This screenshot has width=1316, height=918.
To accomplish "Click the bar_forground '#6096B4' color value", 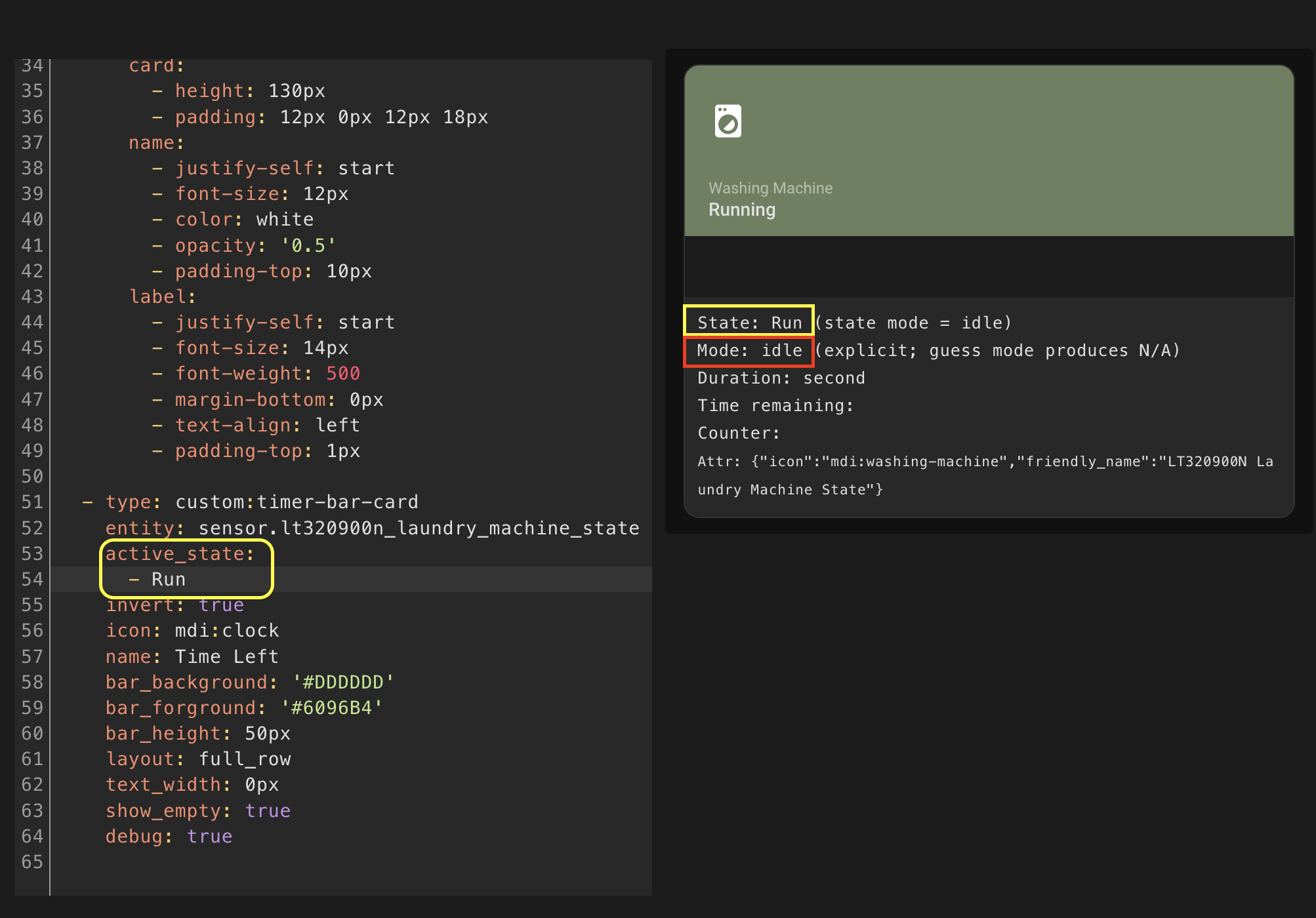I will pyautogui.click(x=332, y=708).
